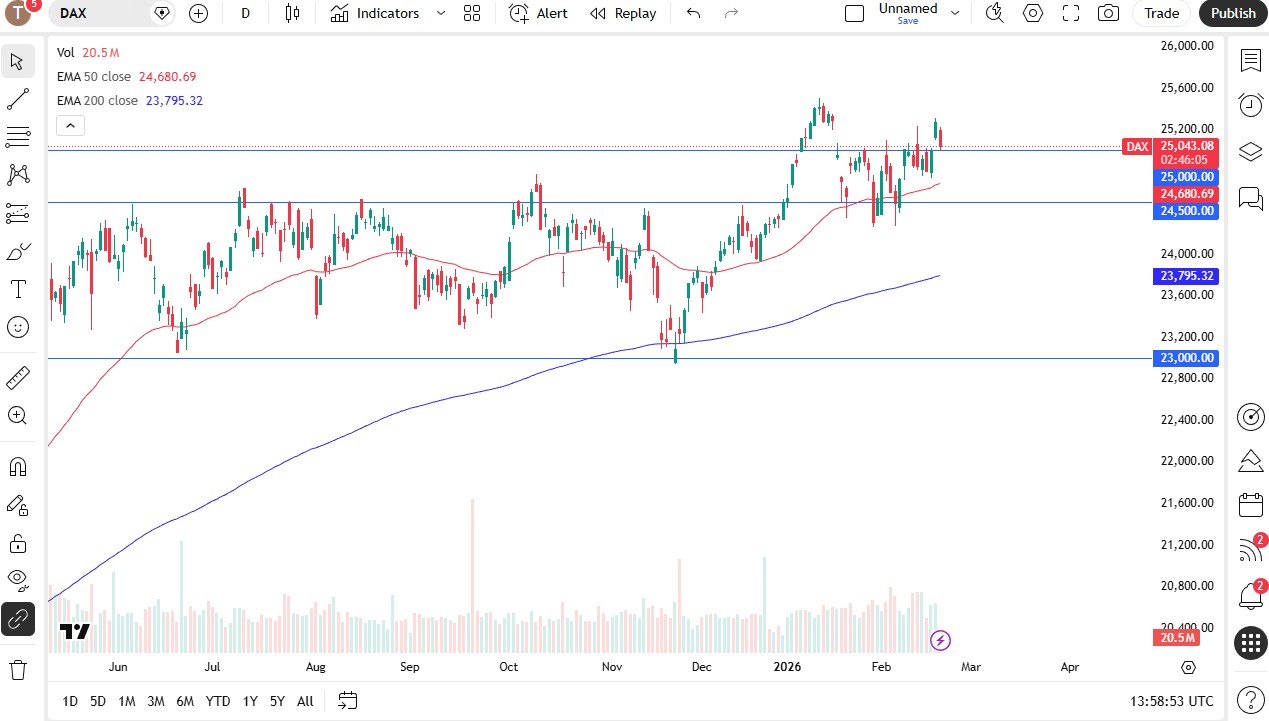Hide all drawings with eye icon
The width and height of the screenshot is (1269, 721).
click(17, 581)
